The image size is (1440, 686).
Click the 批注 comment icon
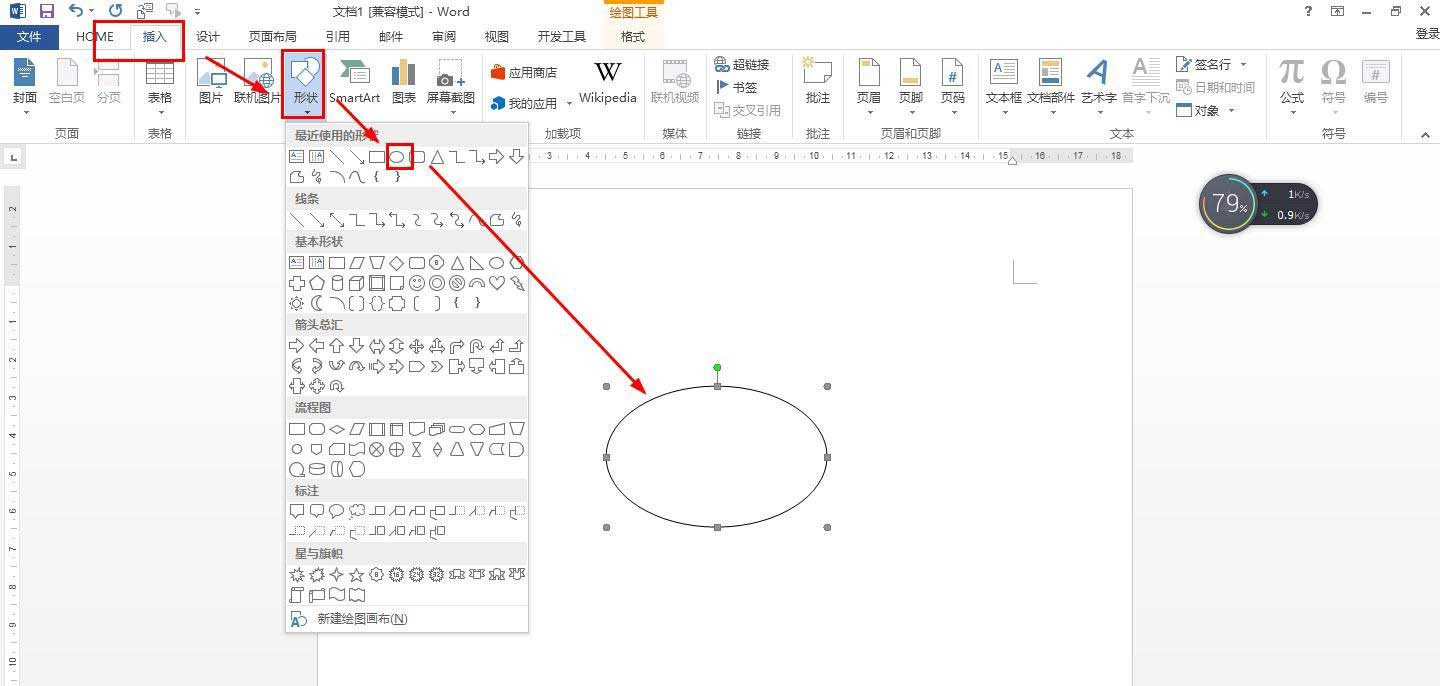(817, 81)
